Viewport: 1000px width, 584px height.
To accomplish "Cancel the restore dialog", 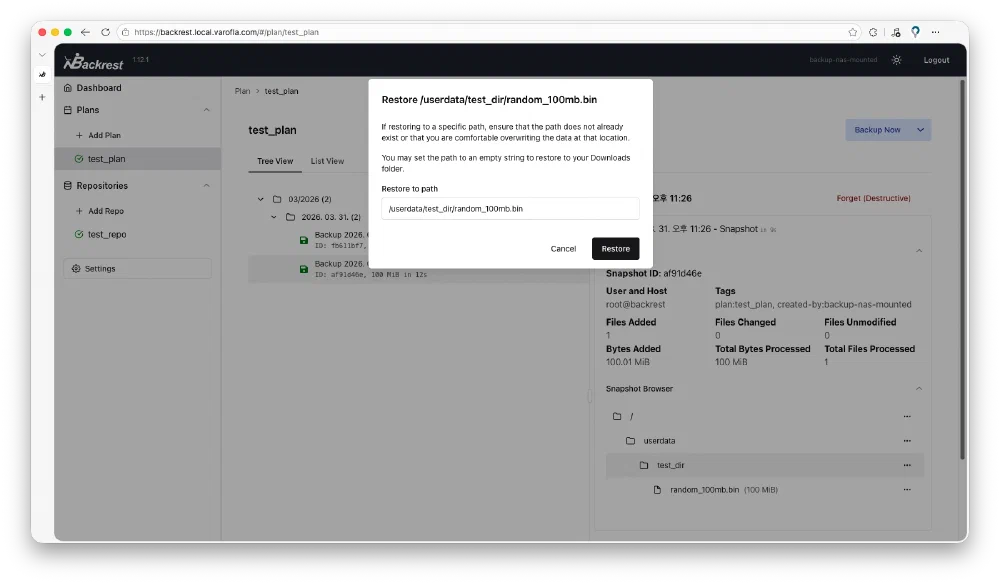I will click(x=563, y=249).
